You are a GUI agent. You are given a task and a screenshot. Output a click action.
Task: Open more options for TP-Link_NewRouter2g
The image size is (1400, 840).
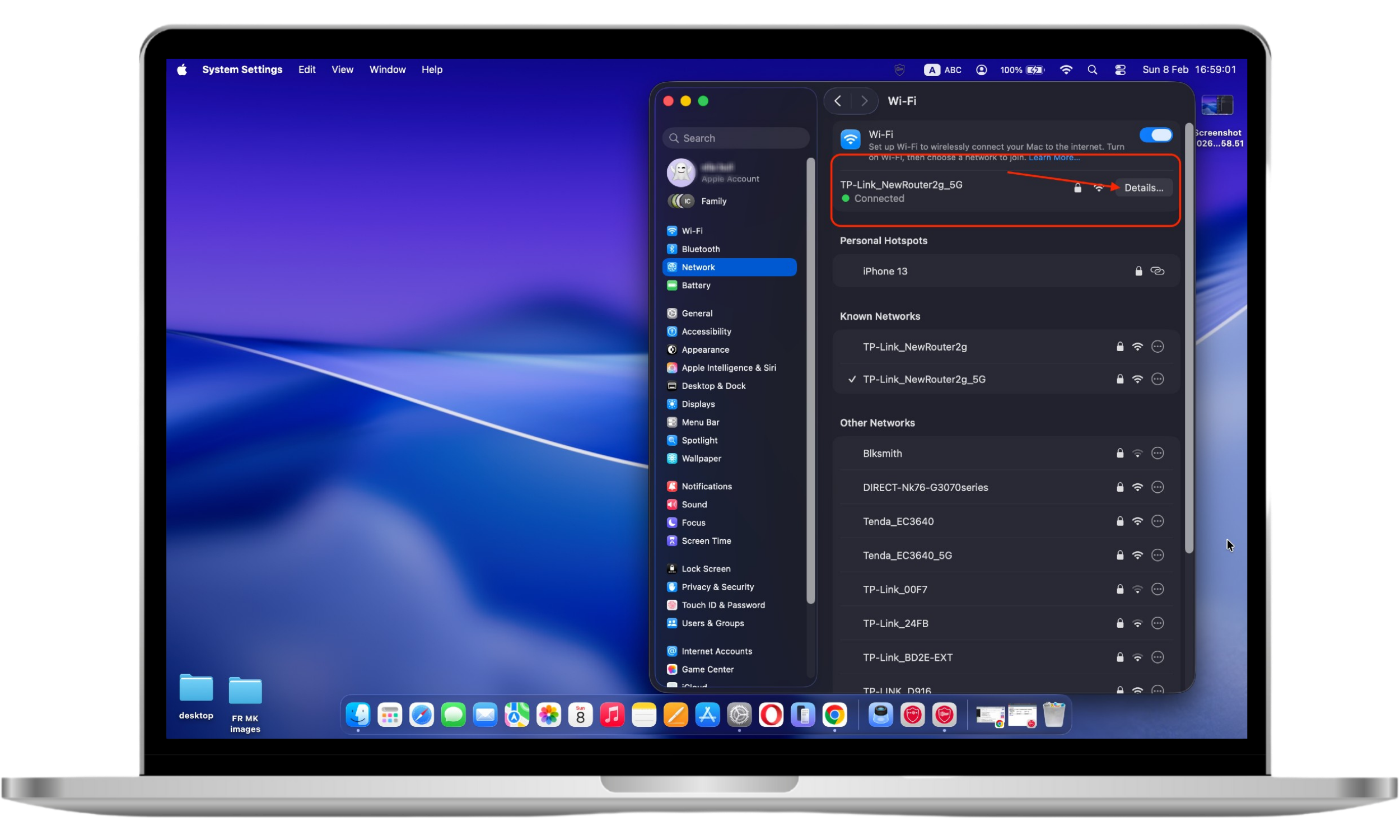(1157, 347)
